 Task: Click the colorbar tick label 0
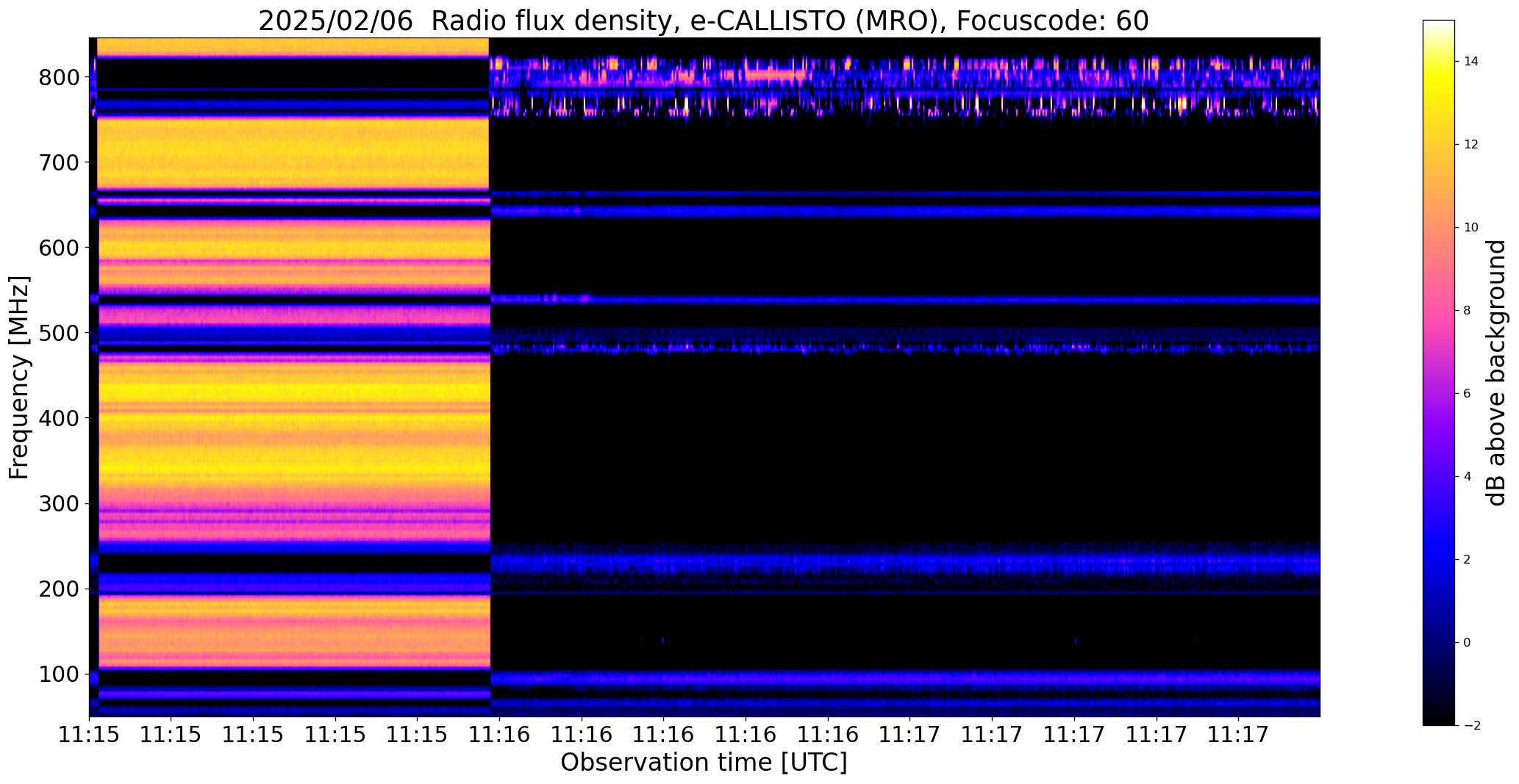[x=1468, y=642]
